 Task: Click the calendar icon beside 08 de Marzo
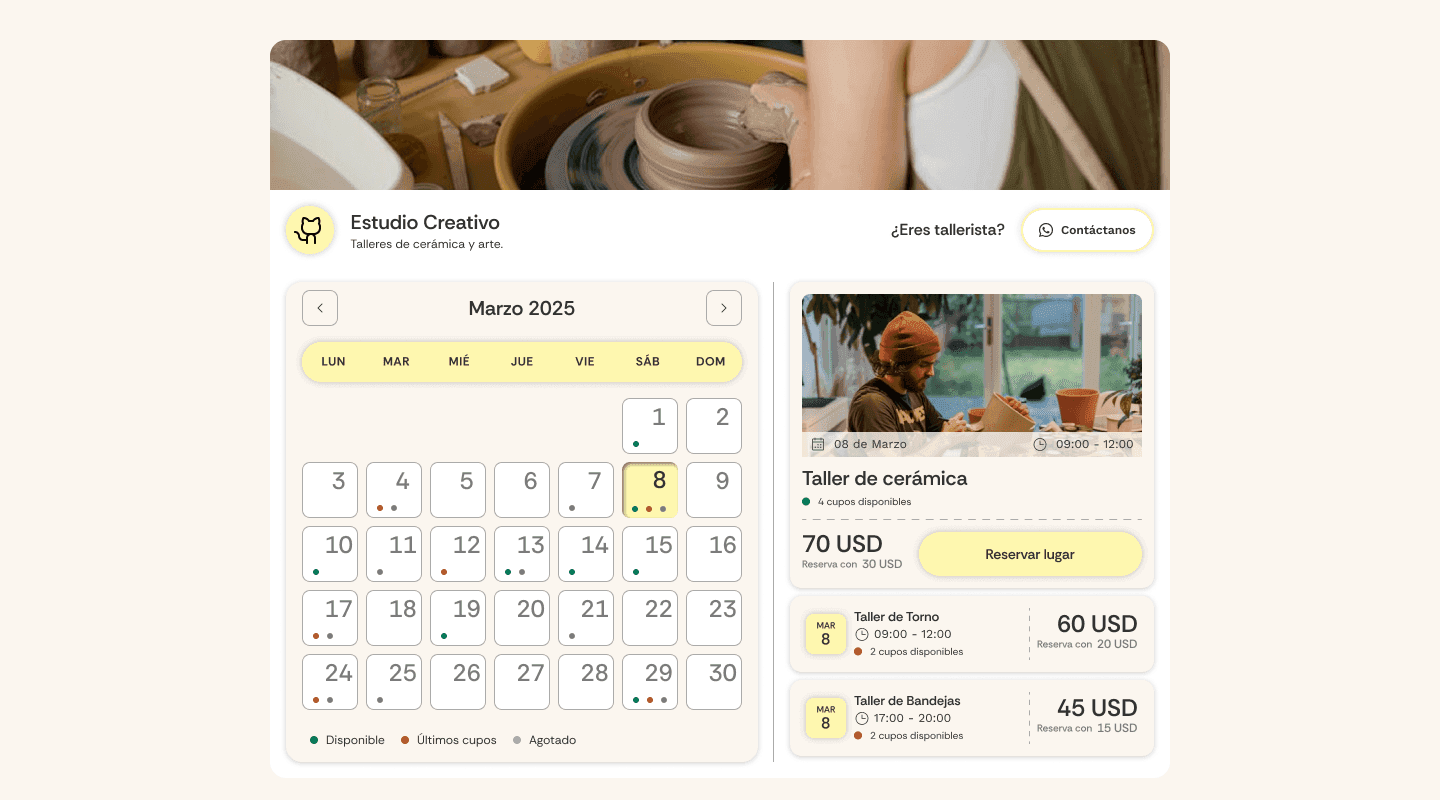(818, 444)
